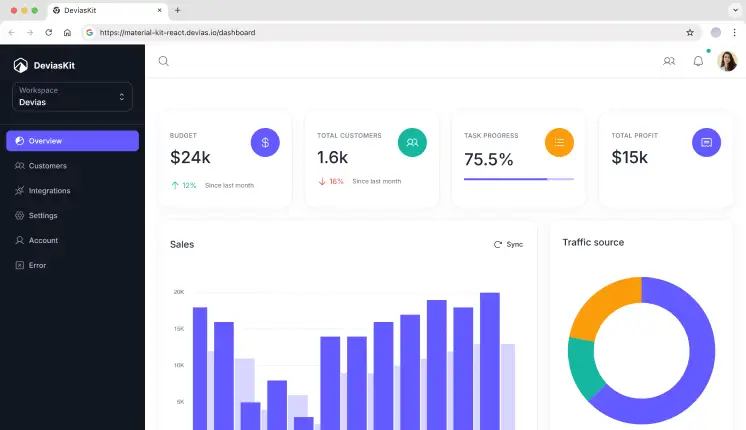Select Overview in the sidebar

point(72,141)
